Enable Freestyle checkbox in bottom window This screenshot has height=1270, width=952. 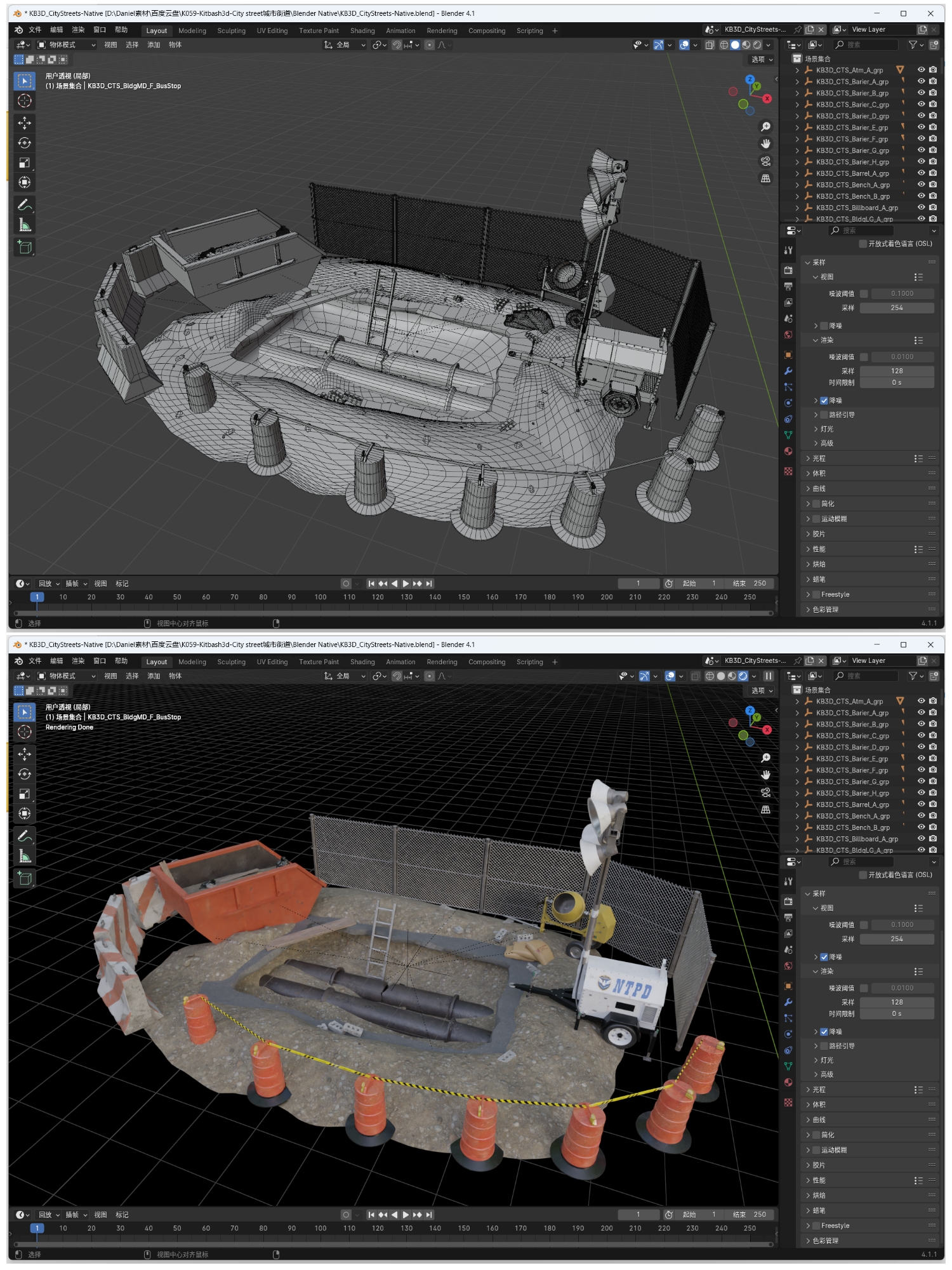(x=816, y=1226)
